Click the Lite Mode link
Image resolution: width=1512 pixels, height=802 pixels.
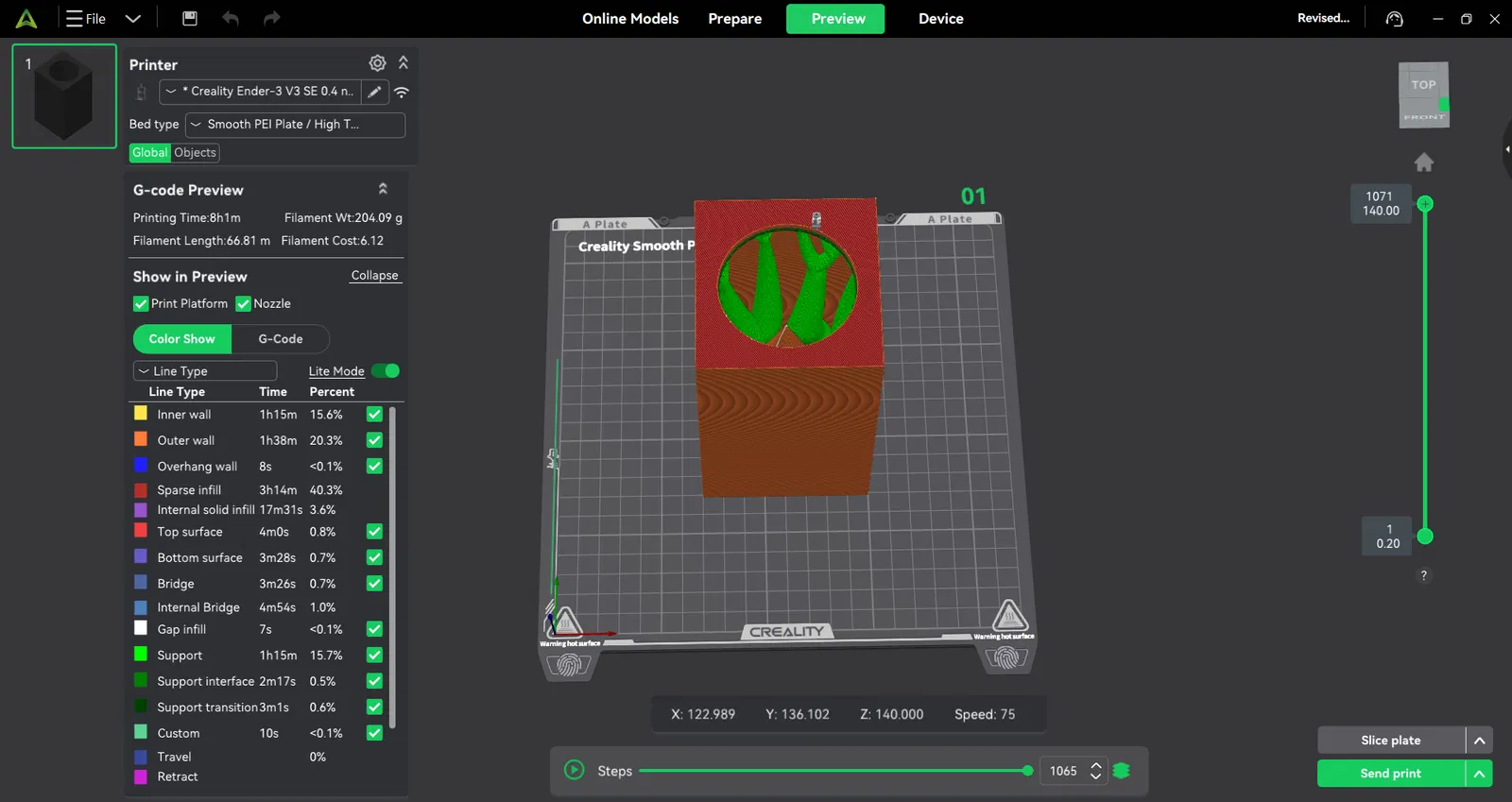pyautogui.click(x=336, y=371)
